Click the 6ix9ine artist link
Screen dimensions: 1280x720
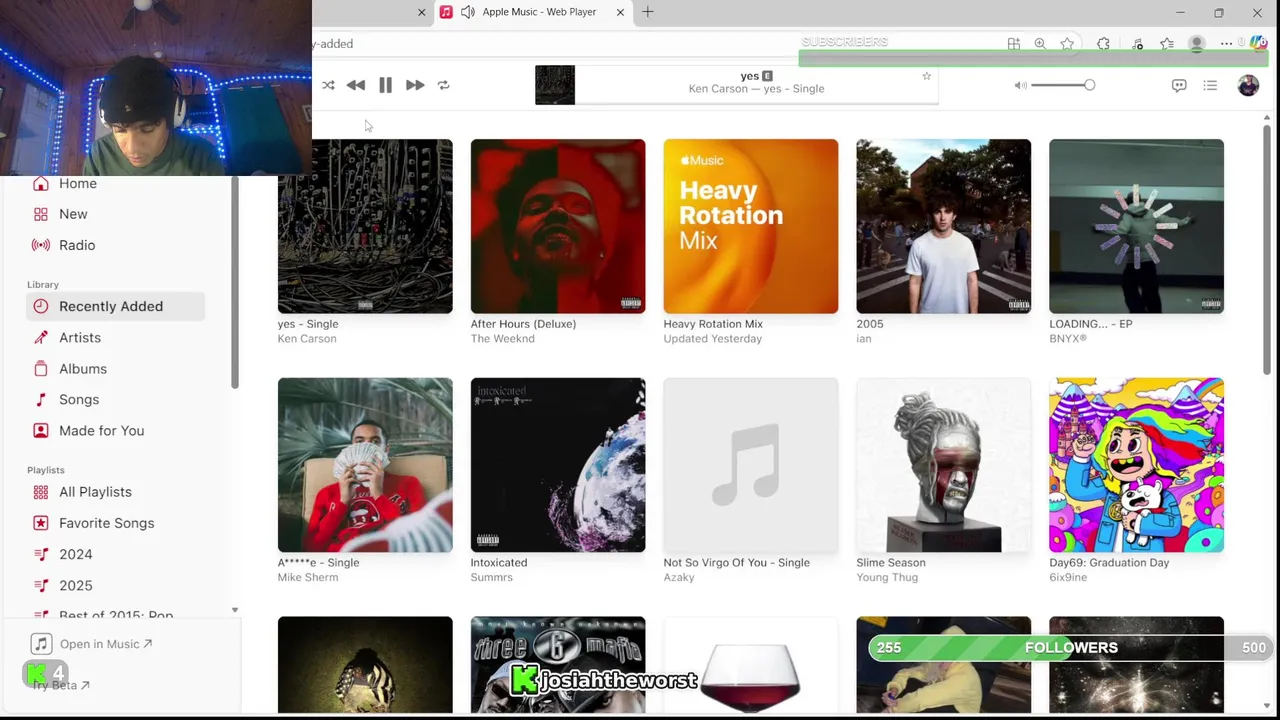1068,577
